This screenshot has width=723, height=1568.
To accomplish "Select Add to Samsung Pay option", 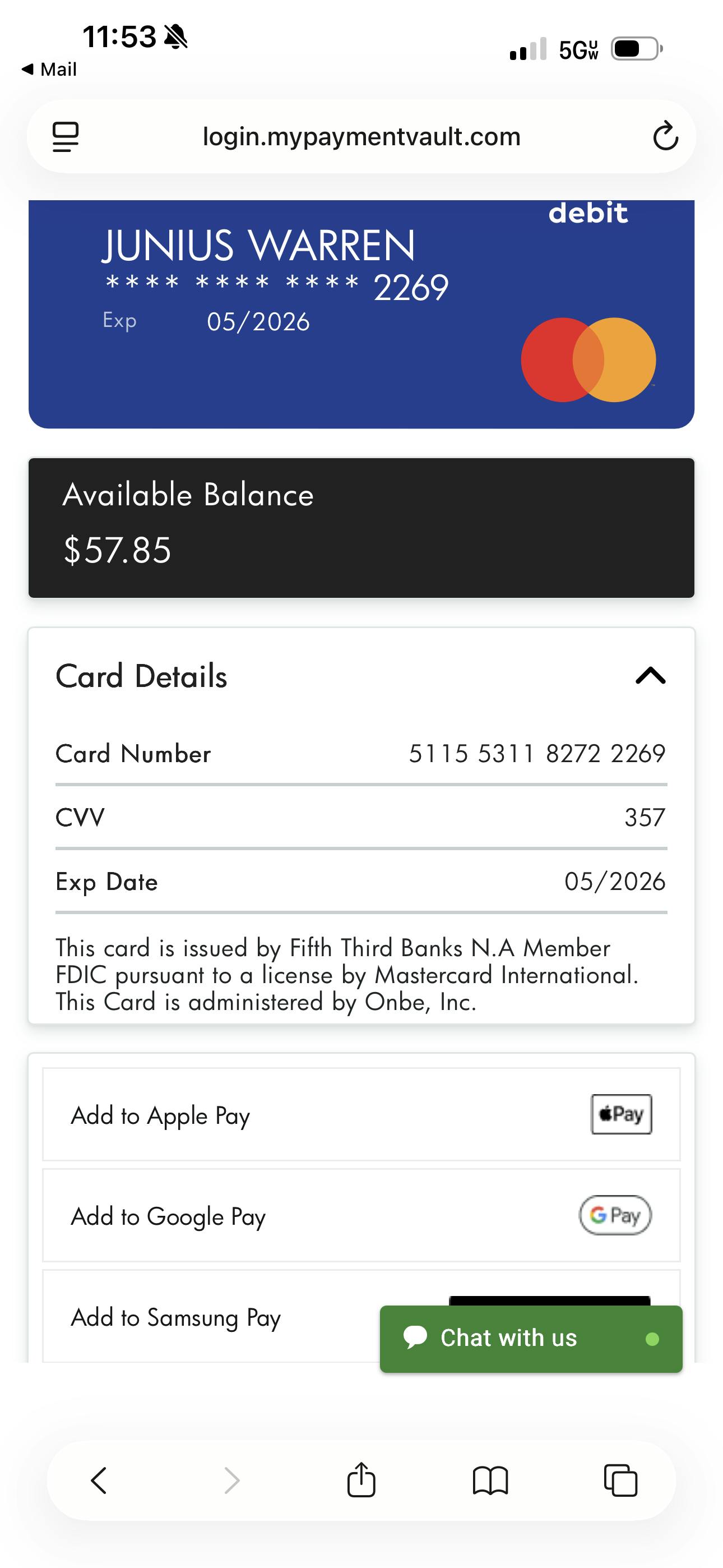I will click(x=176, y=1317).
